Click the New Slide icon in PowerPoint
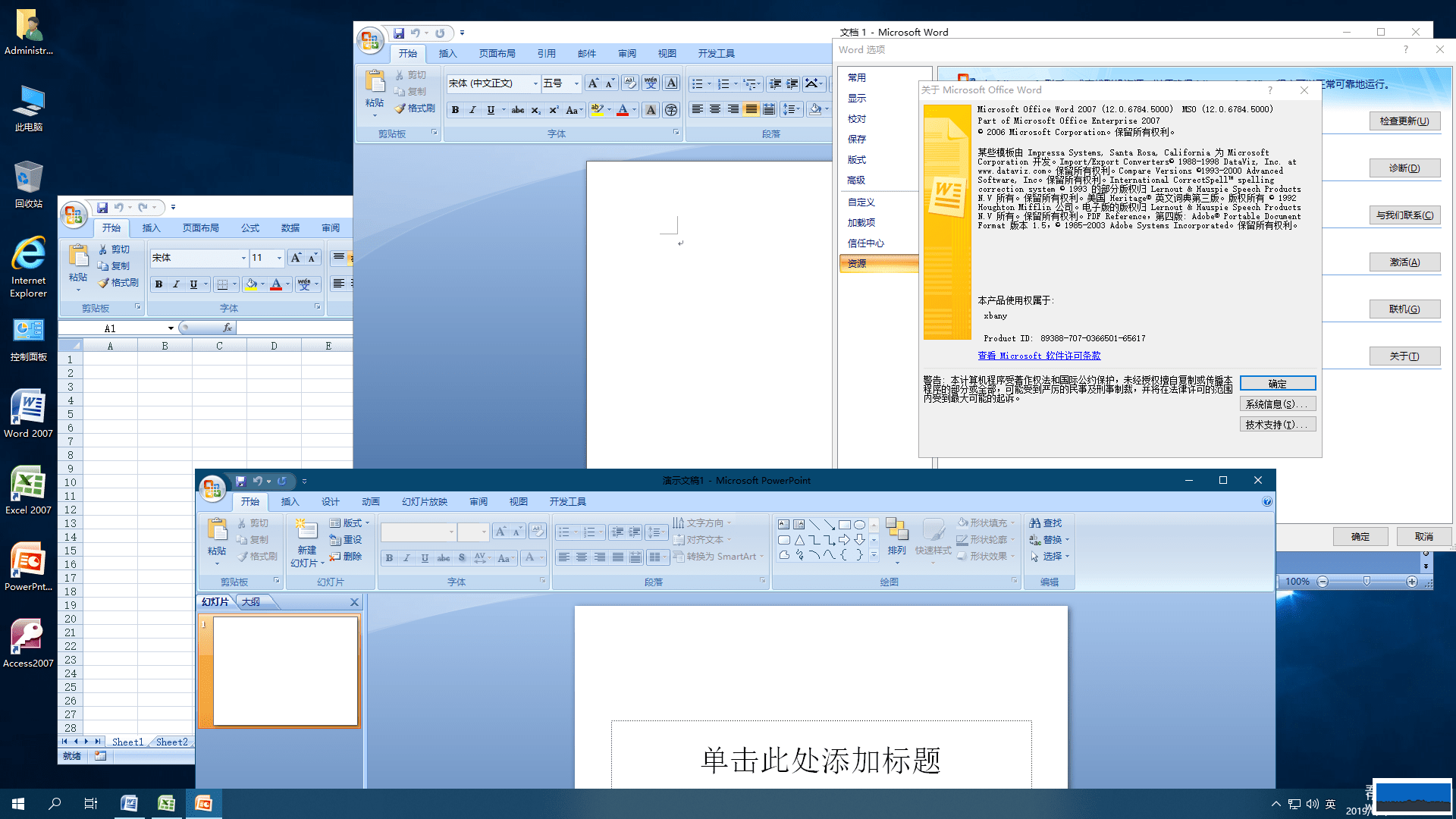Screen dimensions: 1456x819 (306, 529)
